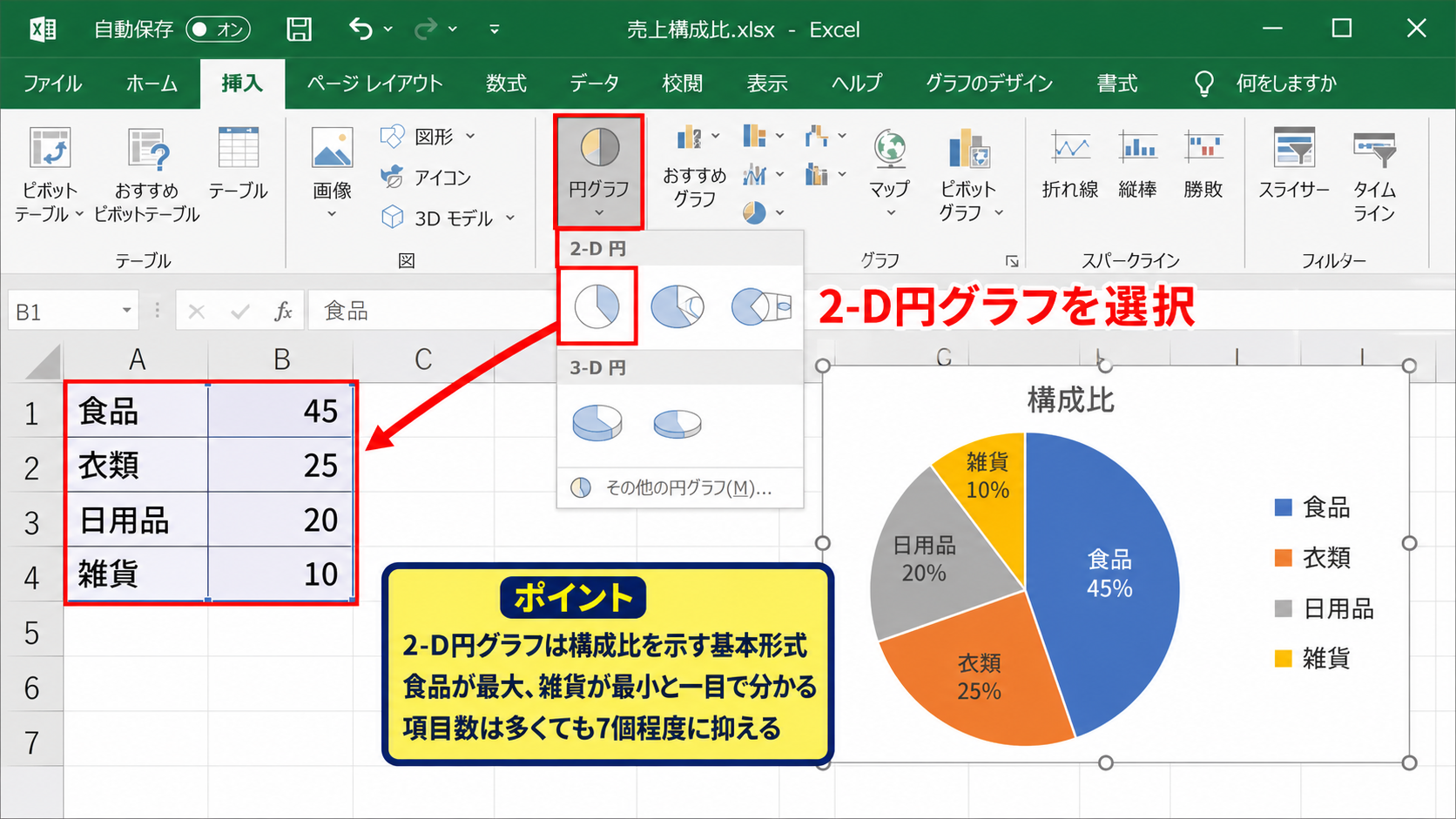Add a スライサー filter
The image size is (1456, 819).
(1294, 164)
